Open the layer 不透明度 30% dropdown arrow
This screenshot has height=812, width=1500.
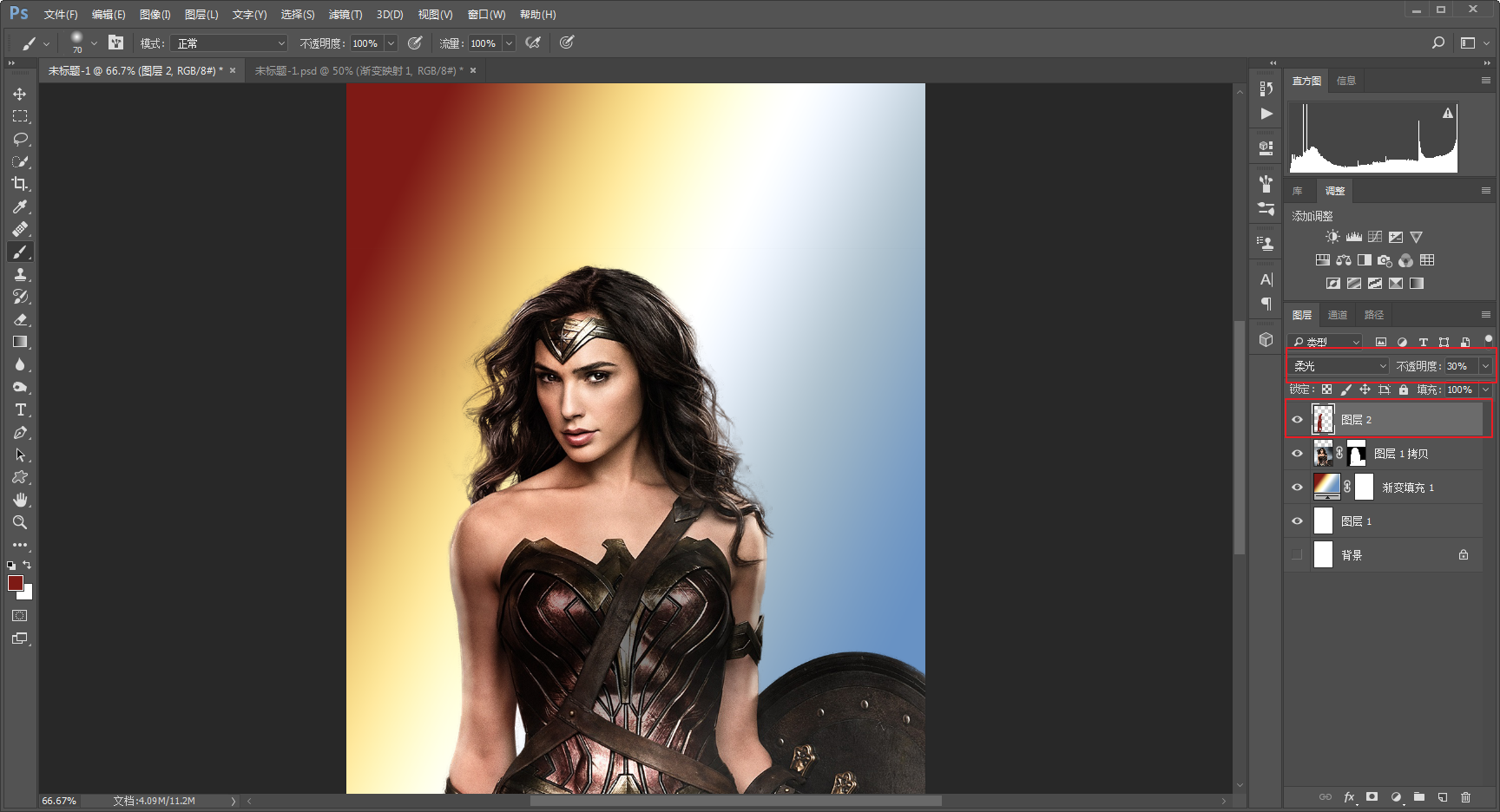(1485, 366)
